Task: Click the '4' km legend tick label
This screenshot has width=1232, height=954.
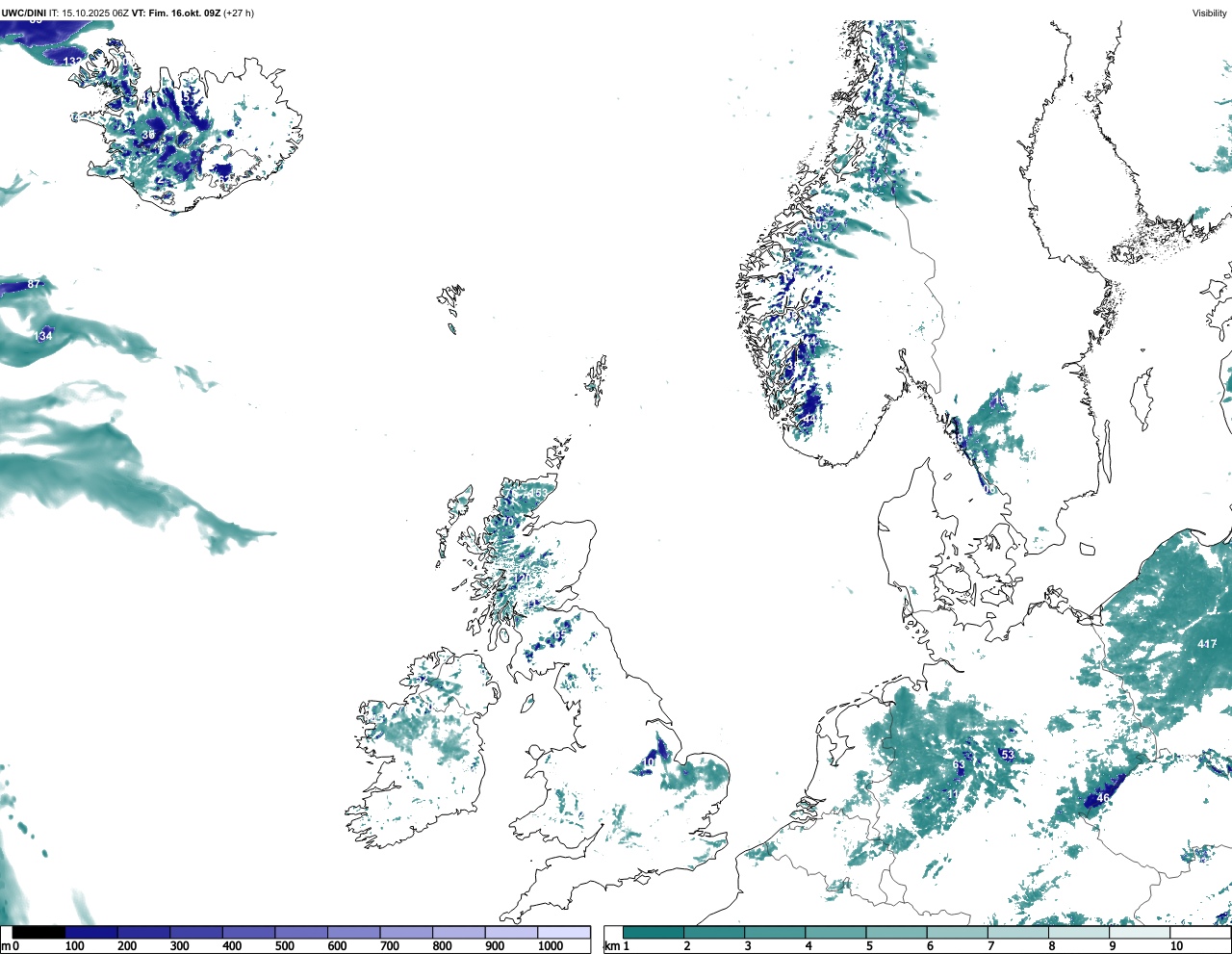Action: (808, 947)
